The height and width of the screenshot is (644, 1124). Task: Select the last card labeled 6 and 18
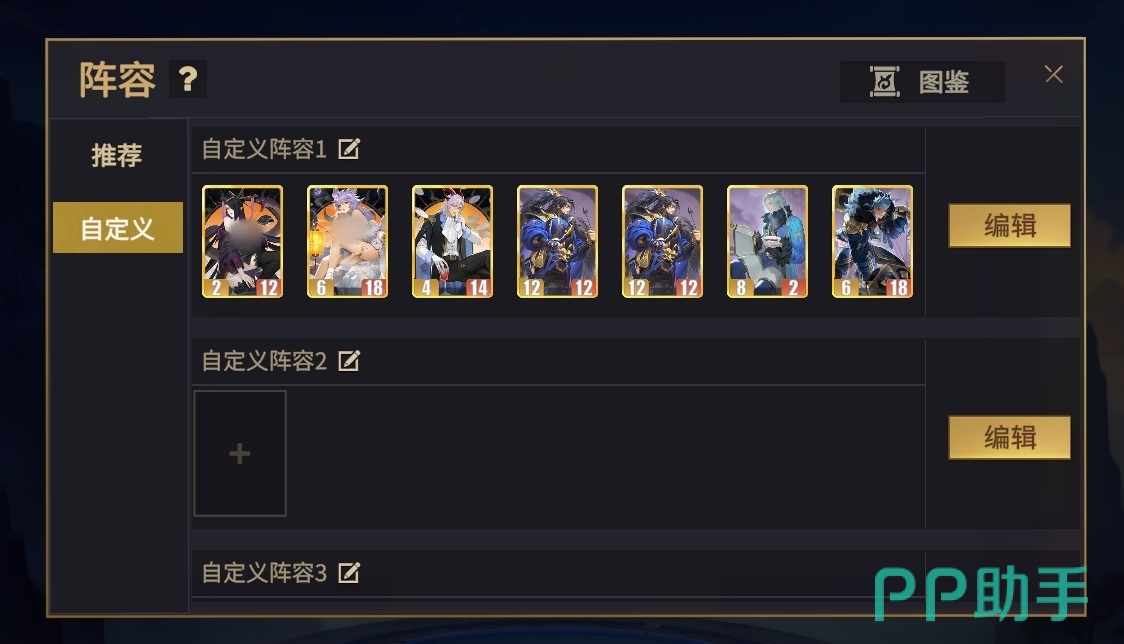pos(872,242)
